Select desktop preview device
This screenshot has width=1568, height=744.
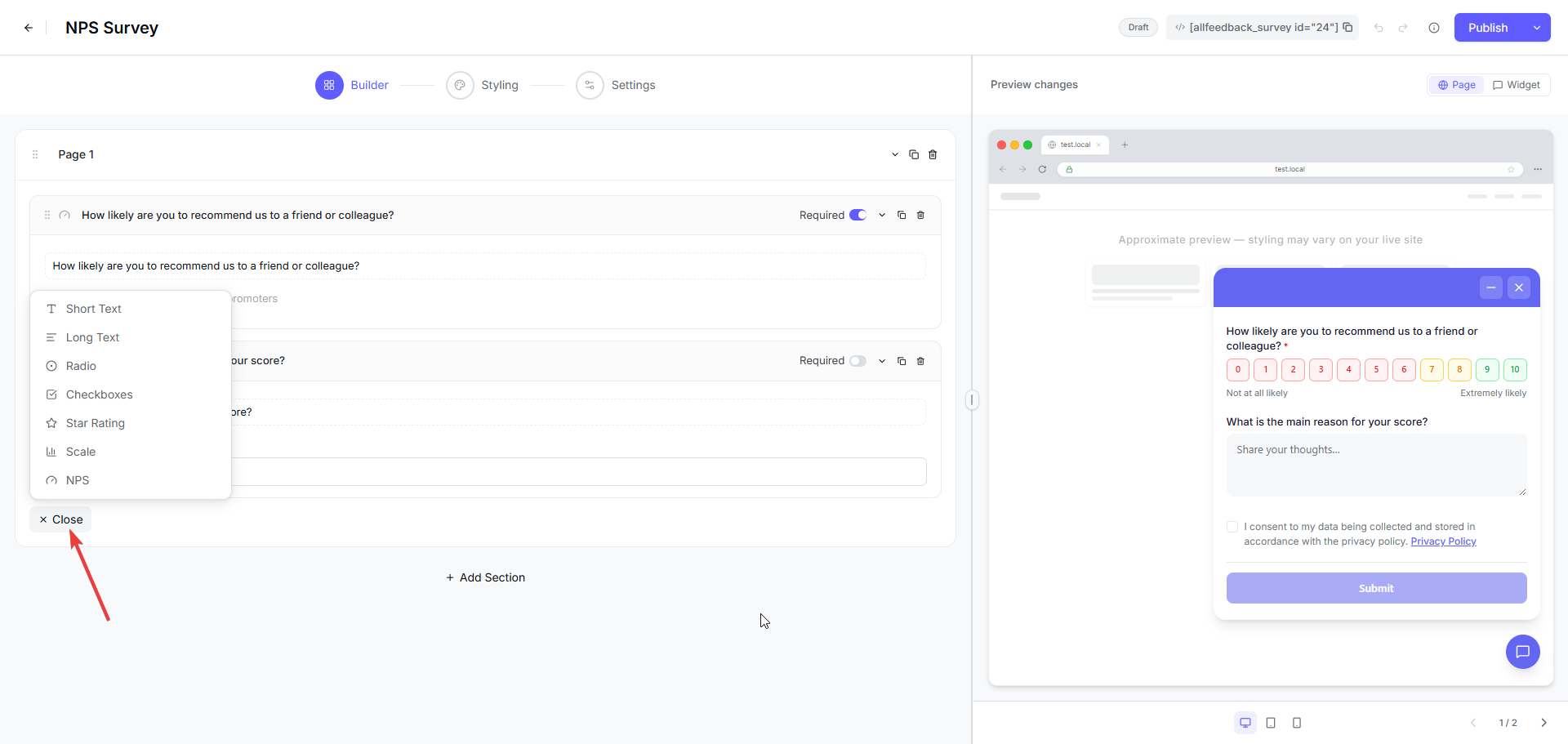(1245, 723)
